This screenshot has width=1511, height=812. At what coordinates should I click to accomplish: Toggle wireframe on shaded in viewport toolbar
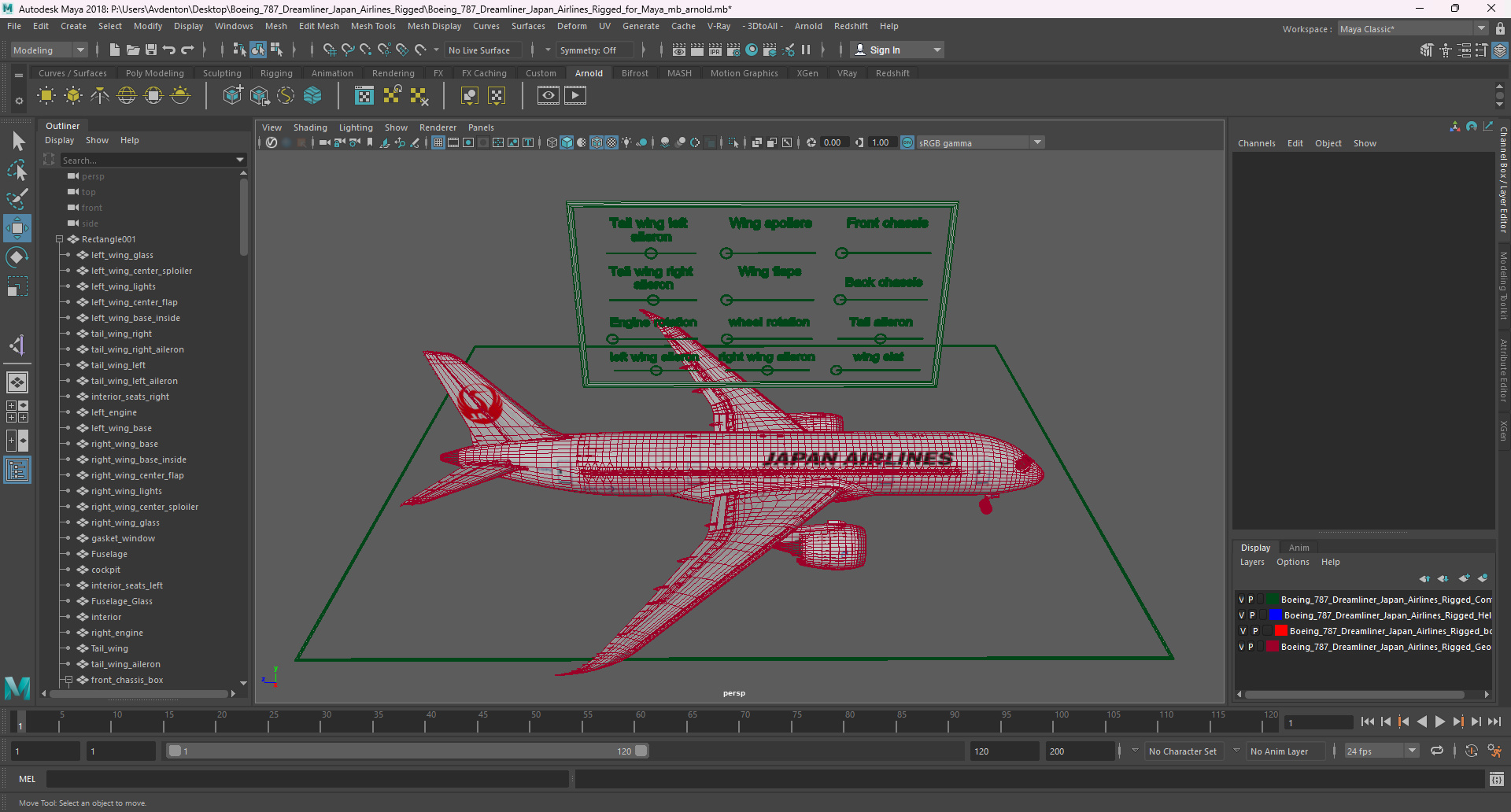[x=597, y=142]
